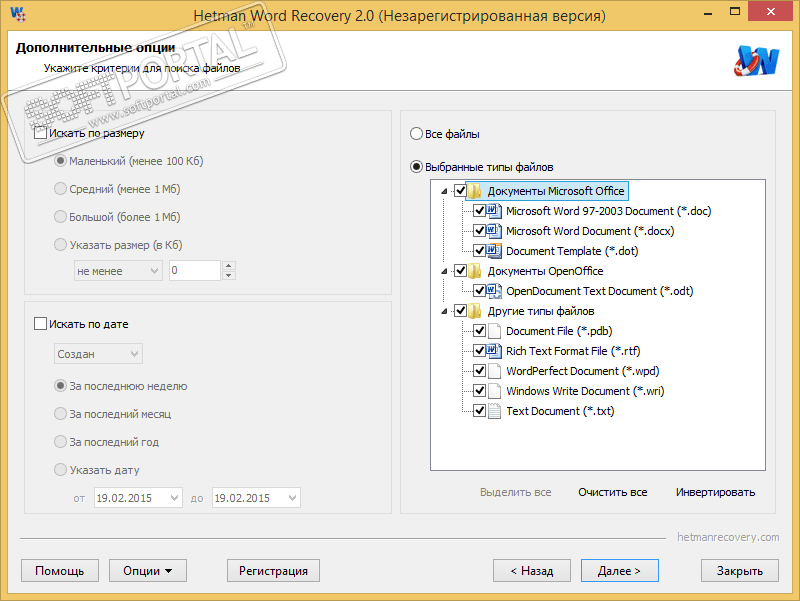
Task: Select Все файлы radio button
Action: tap(416, 134)
